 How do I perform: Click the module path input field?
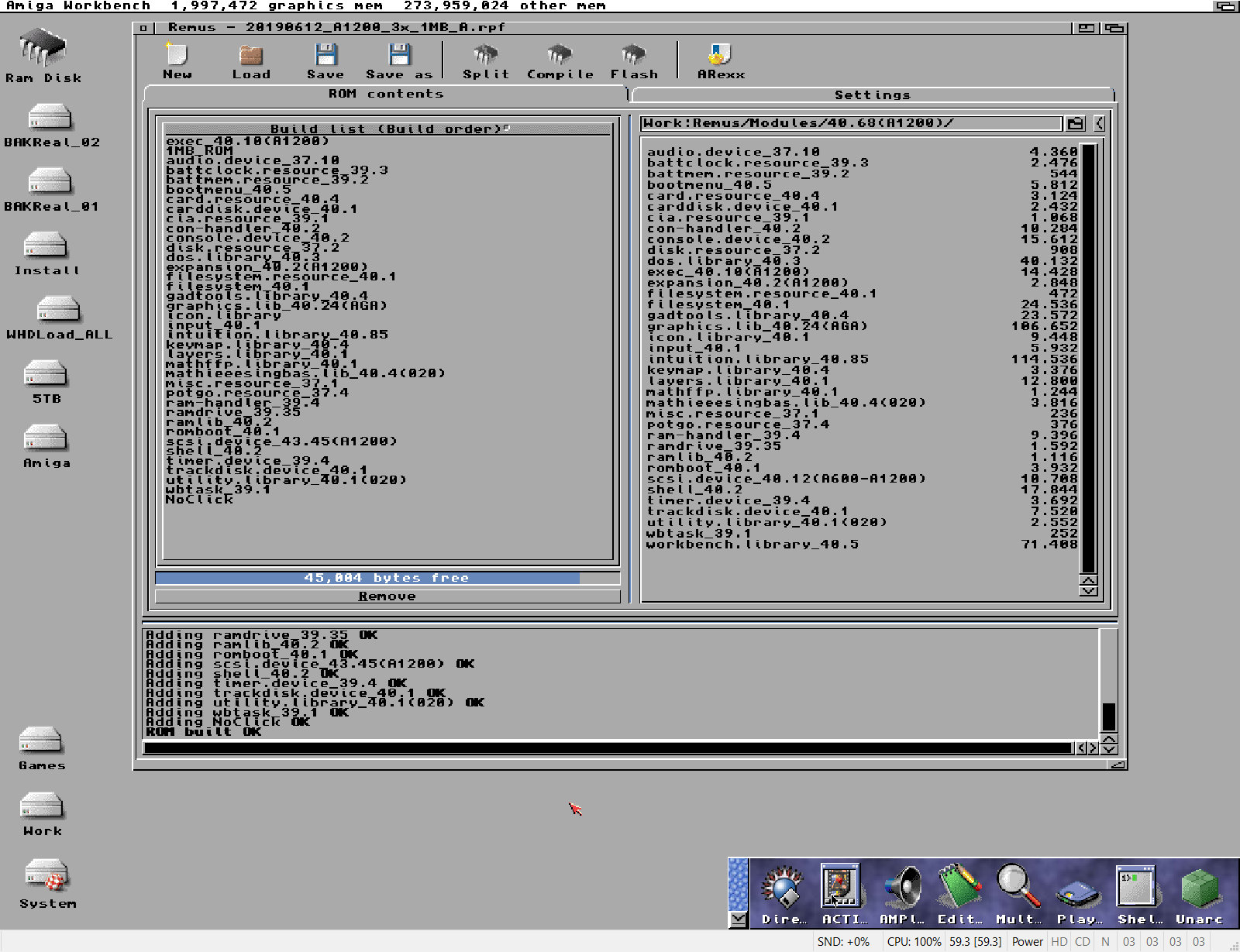coord(851,123)
